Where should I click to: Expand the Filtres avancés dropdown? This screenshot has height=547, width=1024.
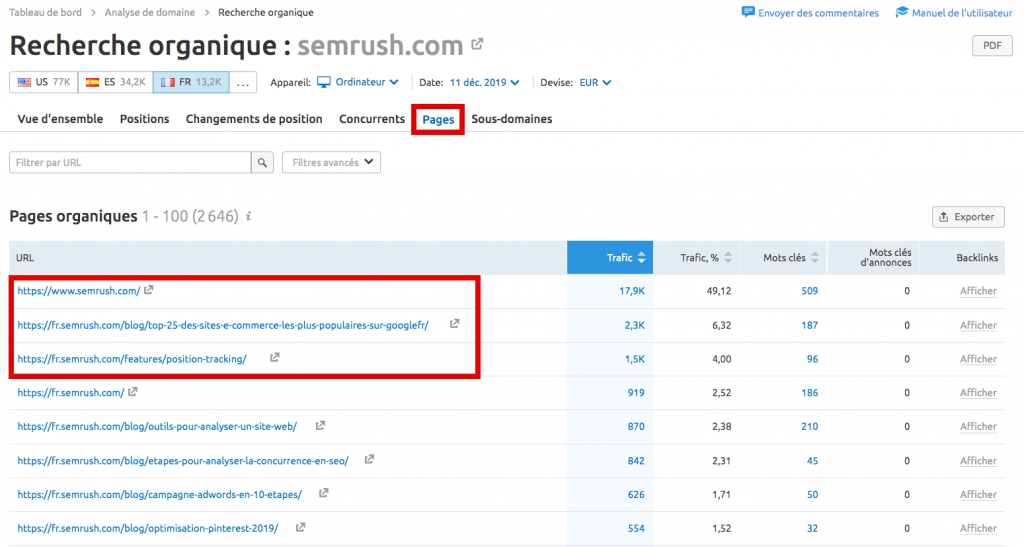pyautogui.click(x=331, y=163)
